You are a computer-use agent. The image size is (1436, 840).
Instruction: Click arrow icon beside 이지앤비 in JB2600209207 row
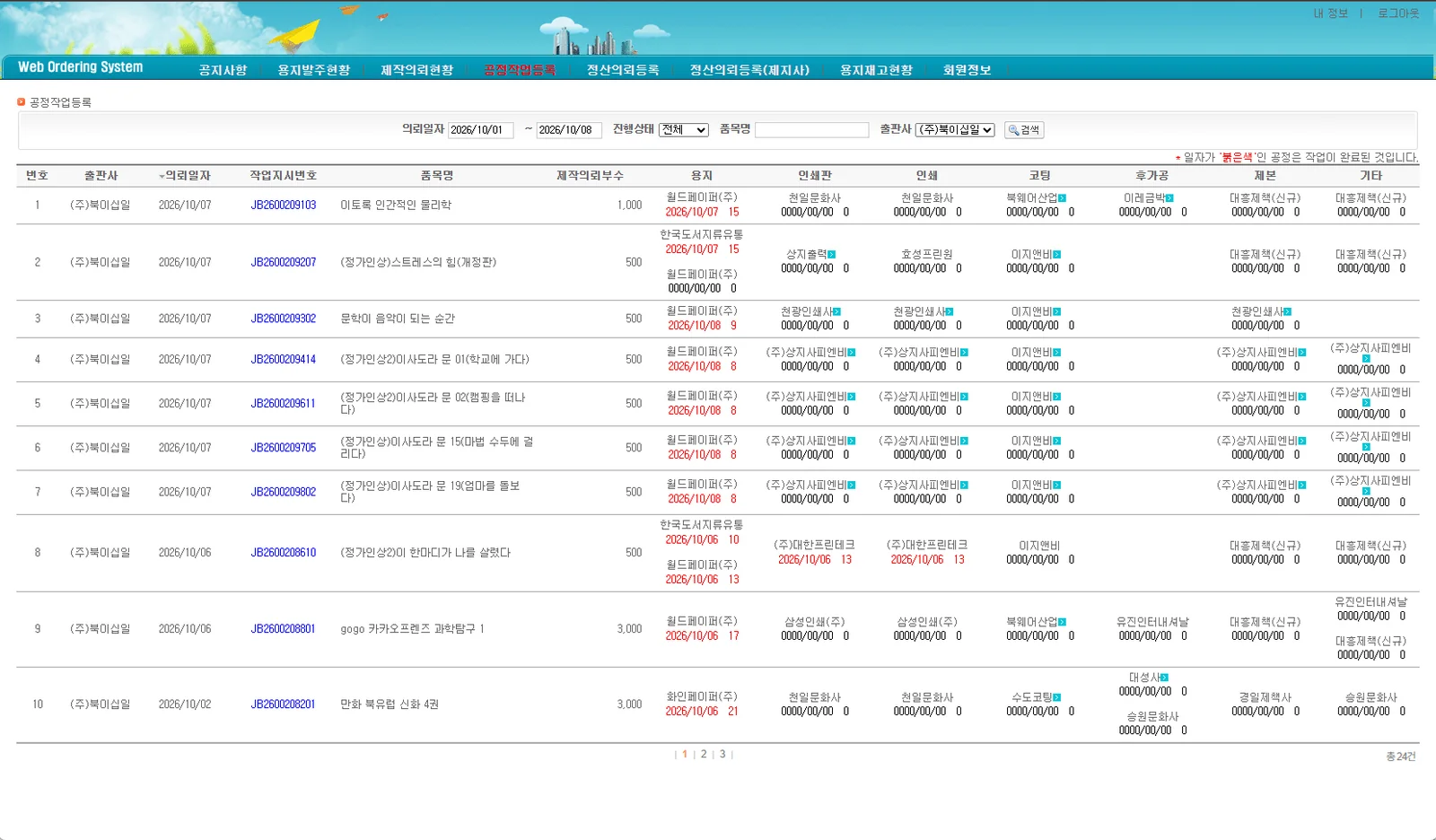click(x=1057, y=255)
